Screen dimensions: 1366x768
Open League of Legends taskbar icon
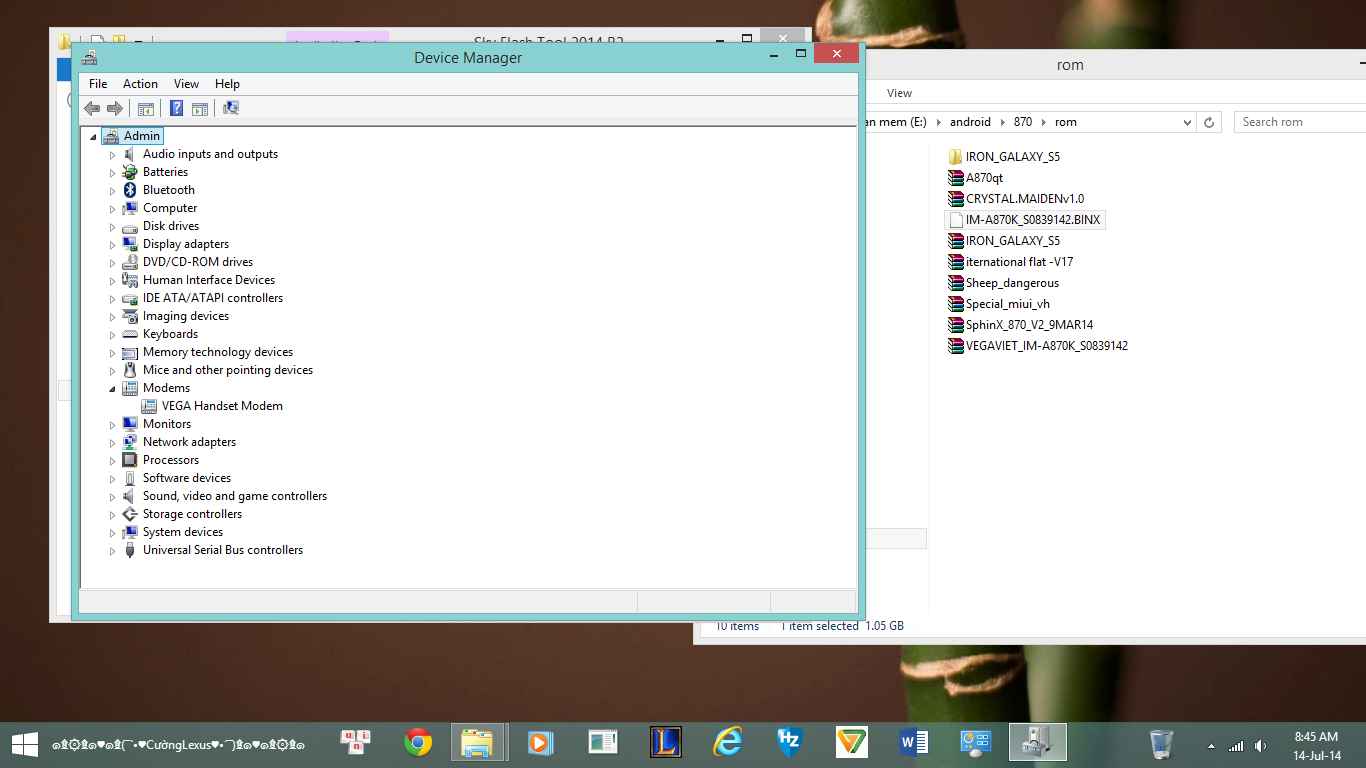pos(666,742)
